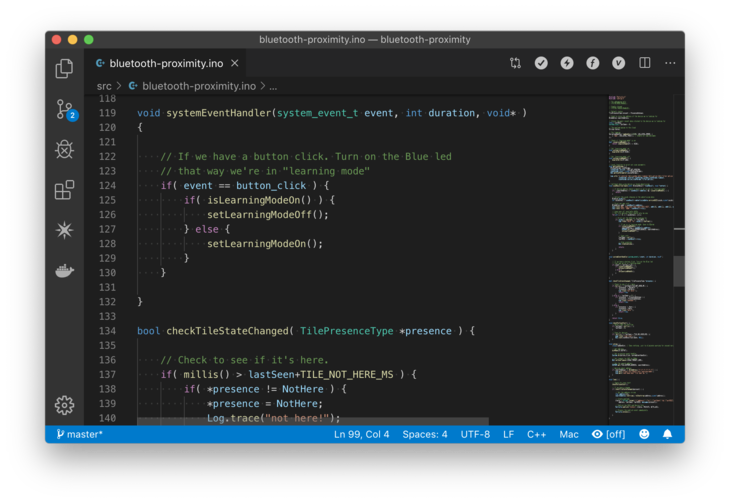Screen dimensions: 730x503
Task: Click bluetooth-proximity.ino in the breadcrumb
Action: tap(199, 86)
